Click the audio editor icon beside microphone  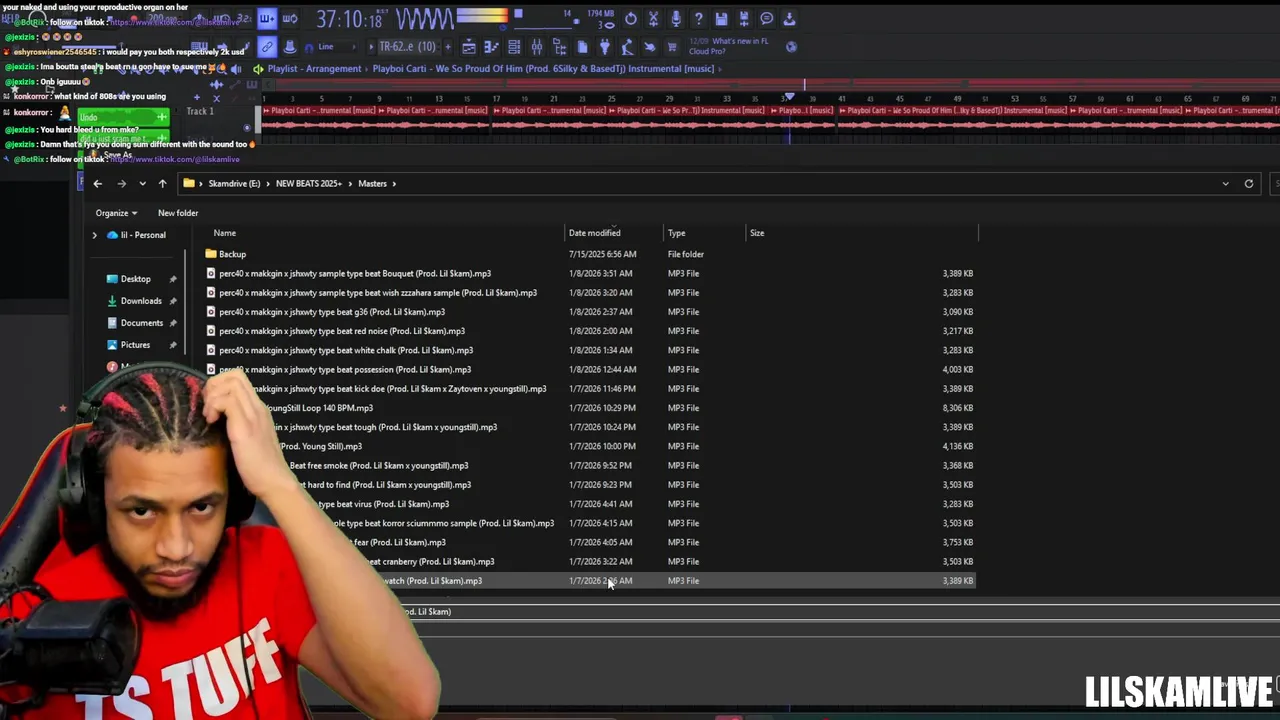click(653, 19)
